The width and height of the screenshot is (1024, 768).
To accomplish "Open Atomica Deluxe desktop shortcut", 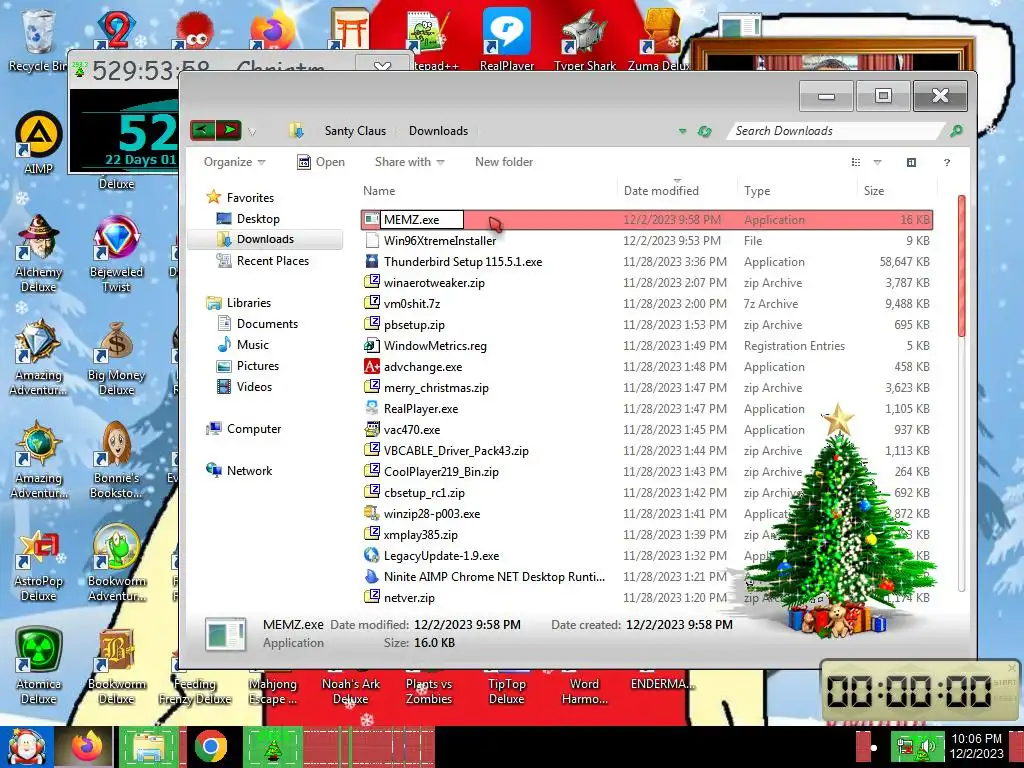I will click(39, 666).
